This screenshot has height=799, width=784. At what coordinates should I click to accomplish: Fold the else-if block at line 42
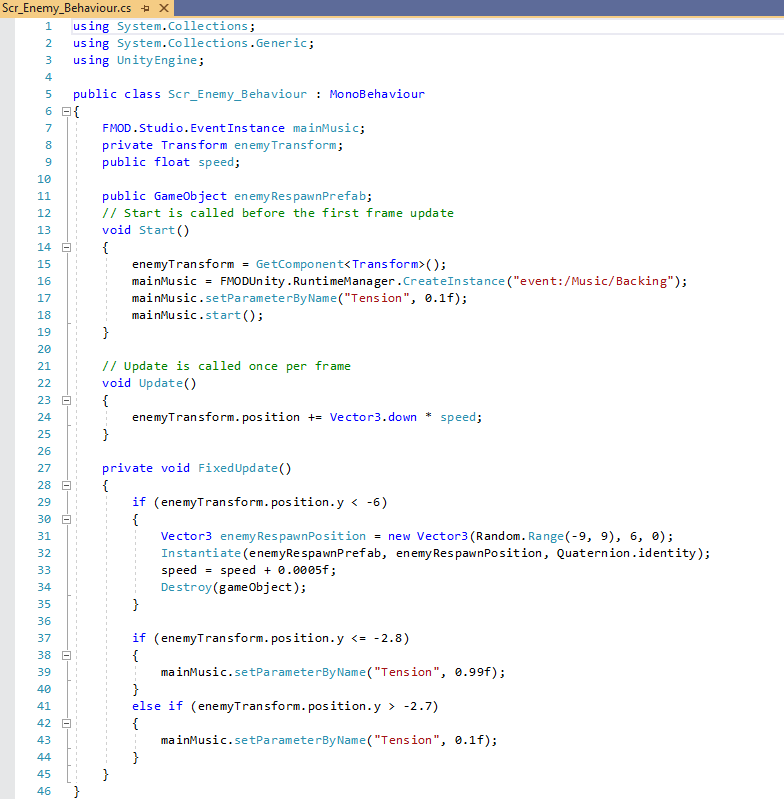[x=66, y=723]
